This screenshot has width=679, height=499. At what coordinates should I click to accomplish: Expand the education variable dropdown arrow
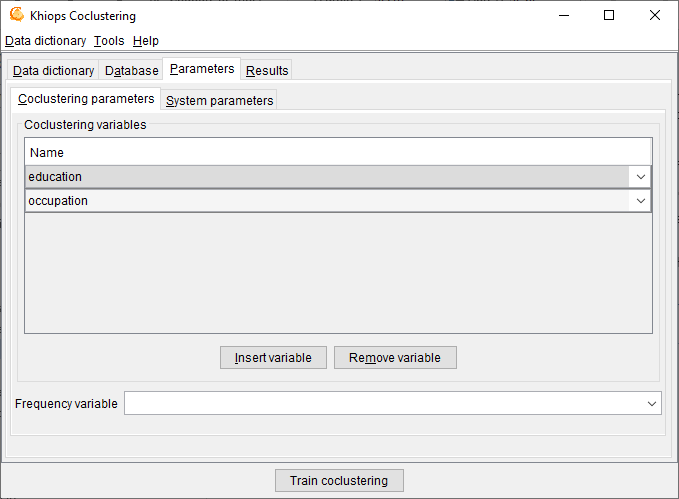[x=640, y=177]
